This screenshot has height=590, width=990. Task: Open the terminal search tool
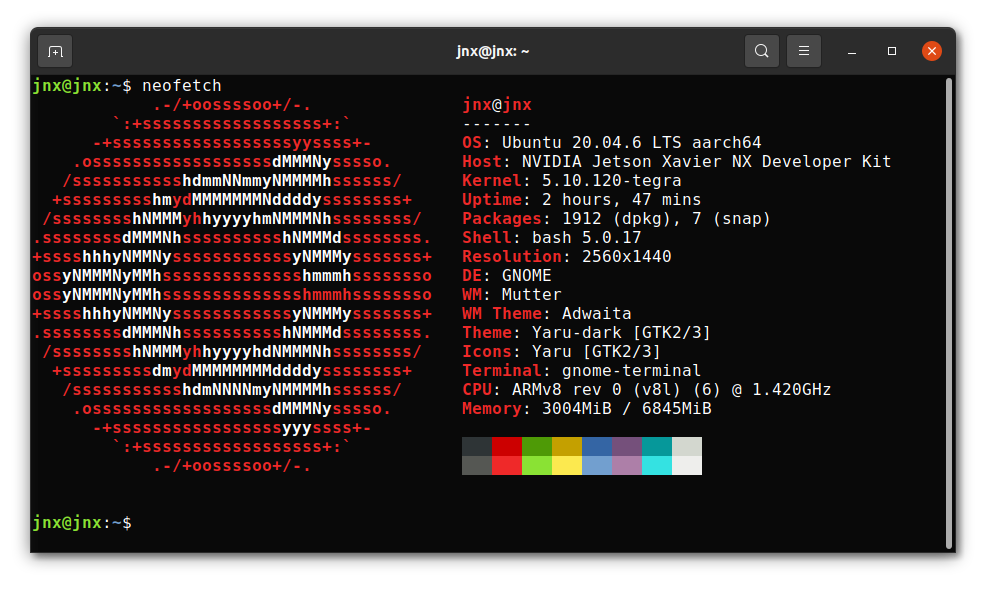(x=761, y=51)
